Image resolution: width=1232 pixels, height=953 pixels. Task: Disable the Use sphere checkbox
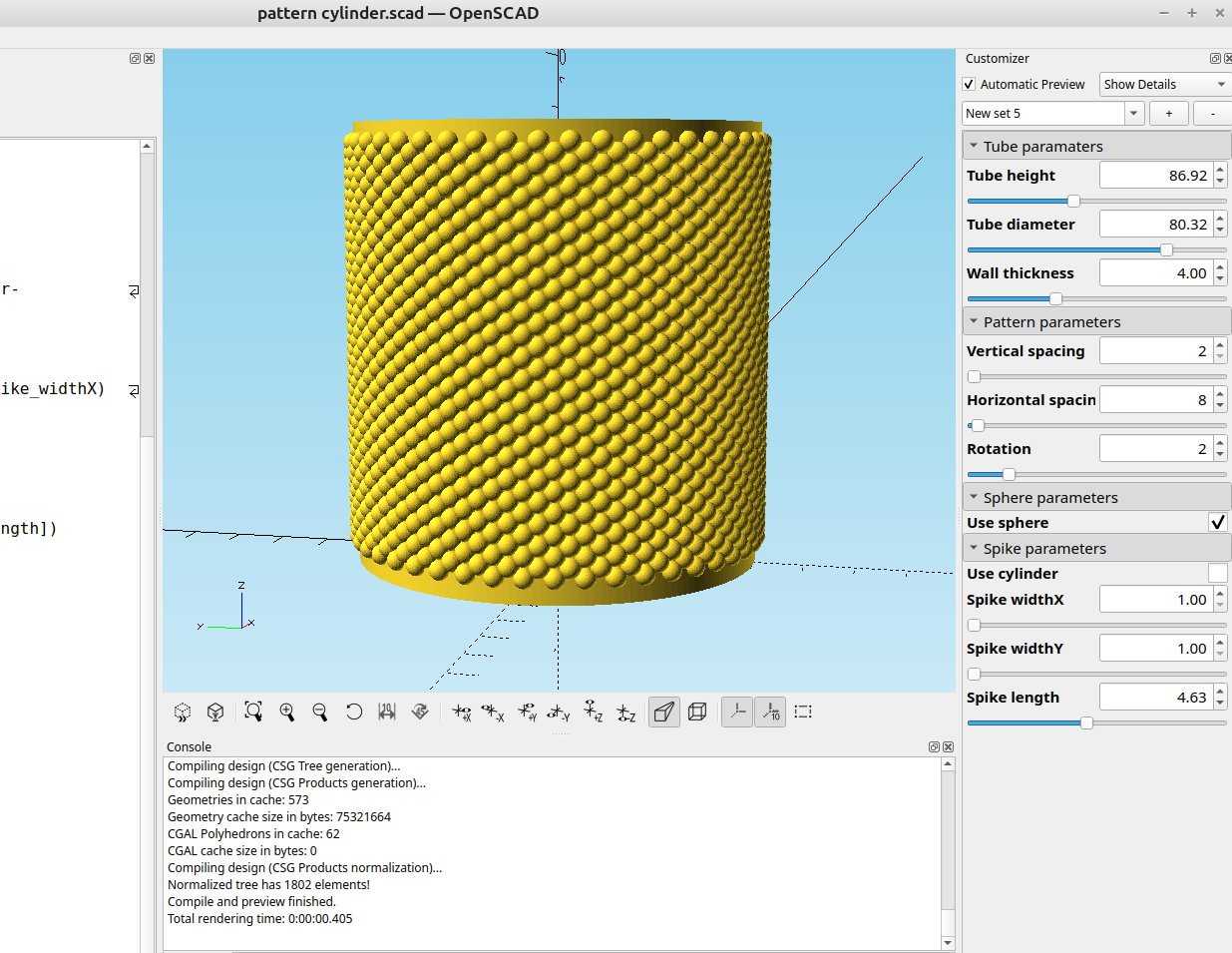click(1217, 523)
